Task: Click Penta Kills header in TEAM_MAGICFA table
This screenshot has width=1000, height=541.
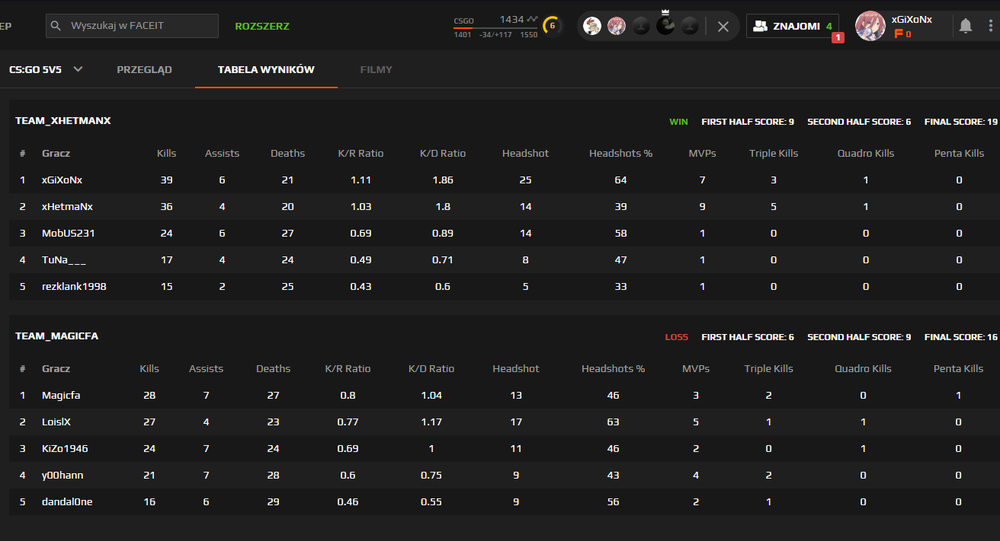Action: click(x=959, y=369)
